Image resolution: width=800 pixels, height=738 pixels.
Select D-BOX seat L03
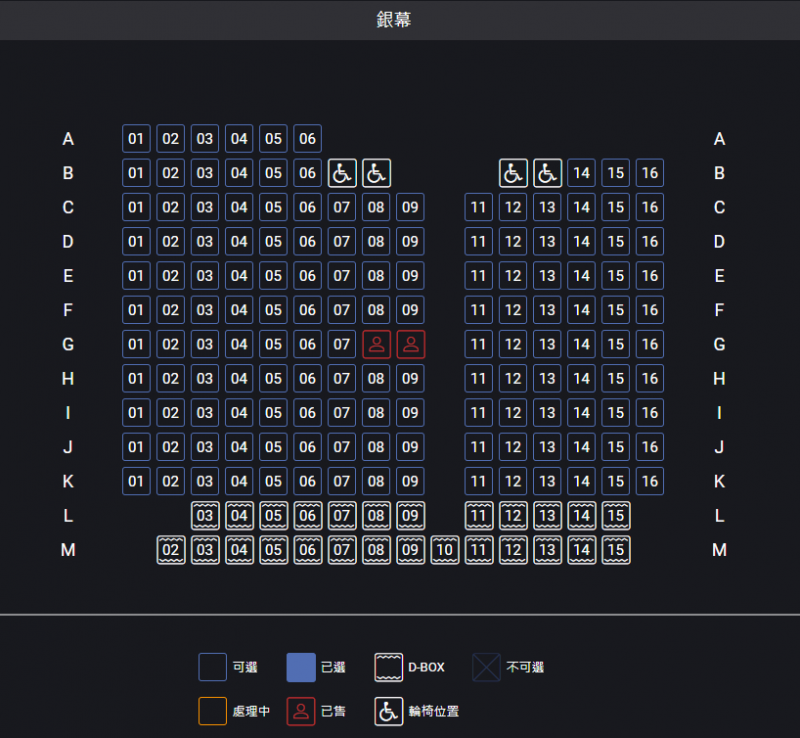[205, 515]
